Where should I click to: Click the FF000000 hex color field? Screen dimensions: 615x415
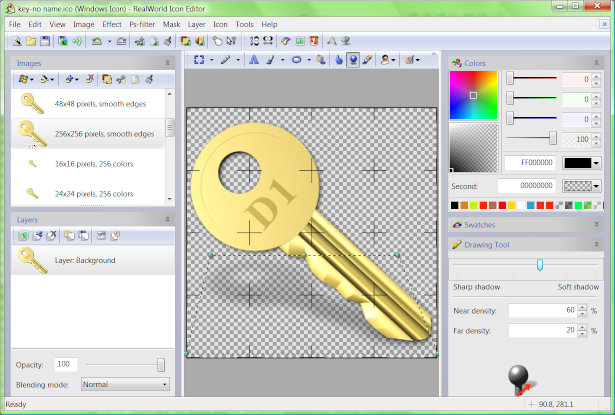point(530,163)
